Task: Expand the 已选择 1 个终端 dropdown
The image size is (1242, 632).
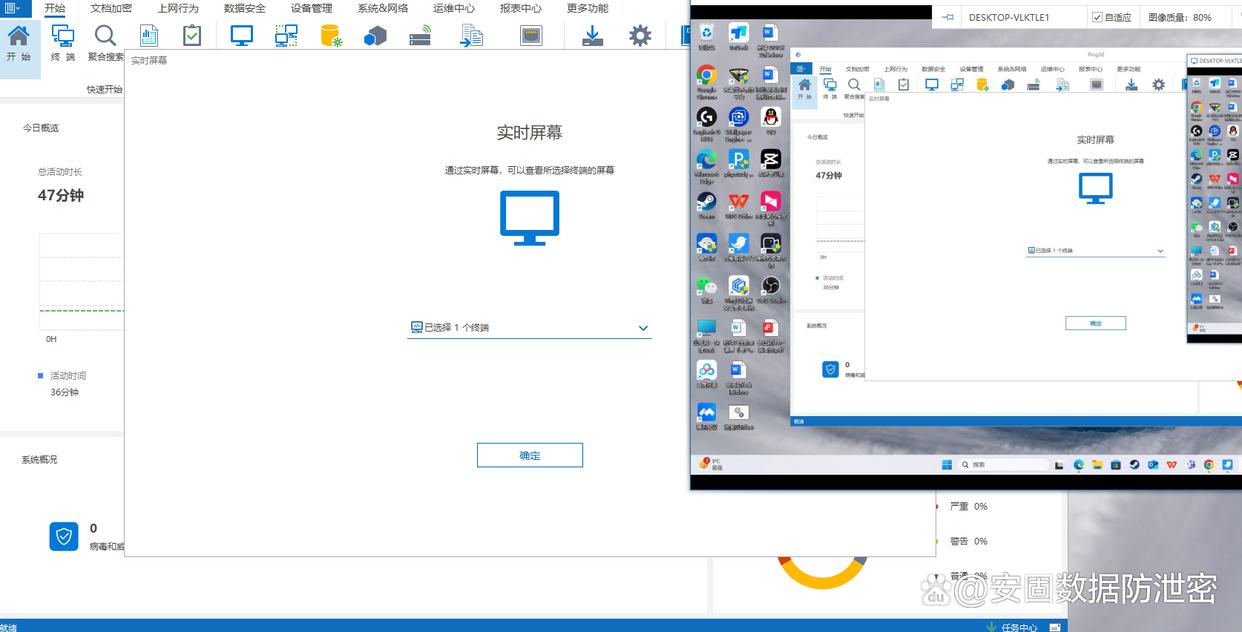Action: coord(643,328)
